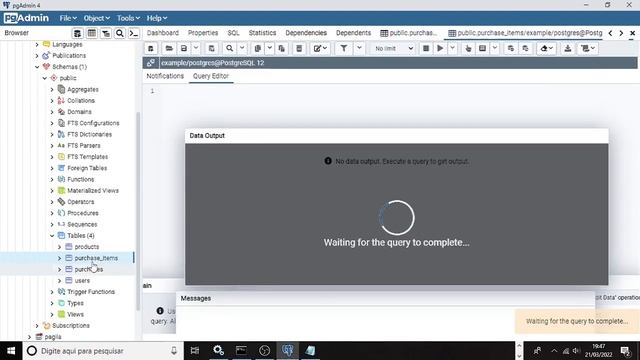Expand the Functions tree node

(x=52, y=180)
